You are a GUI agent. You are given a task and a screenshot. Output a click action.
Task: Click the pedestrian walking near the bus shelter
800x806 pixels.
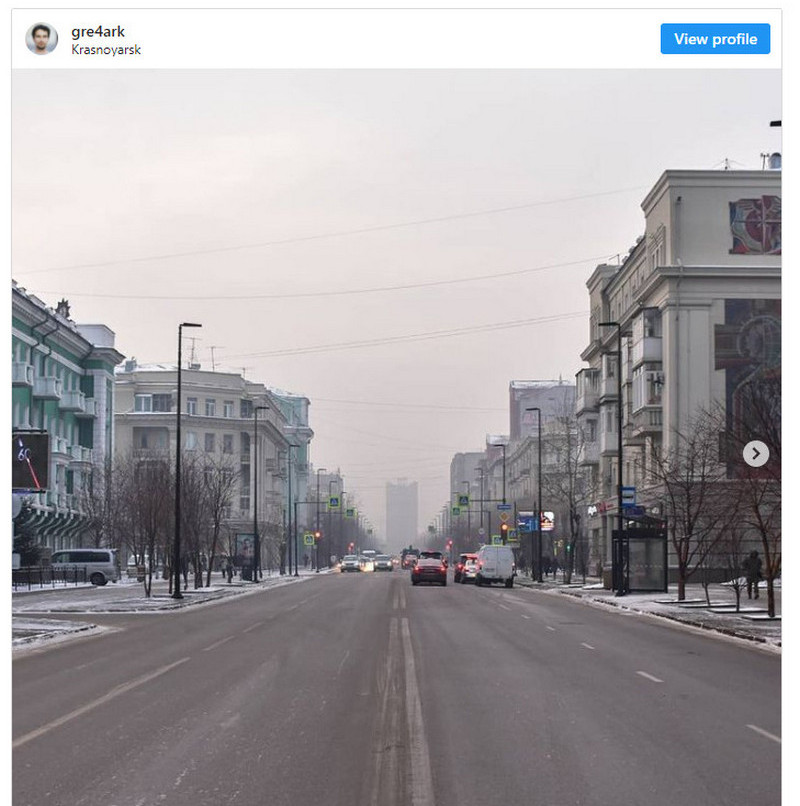(x=753, y=575)
